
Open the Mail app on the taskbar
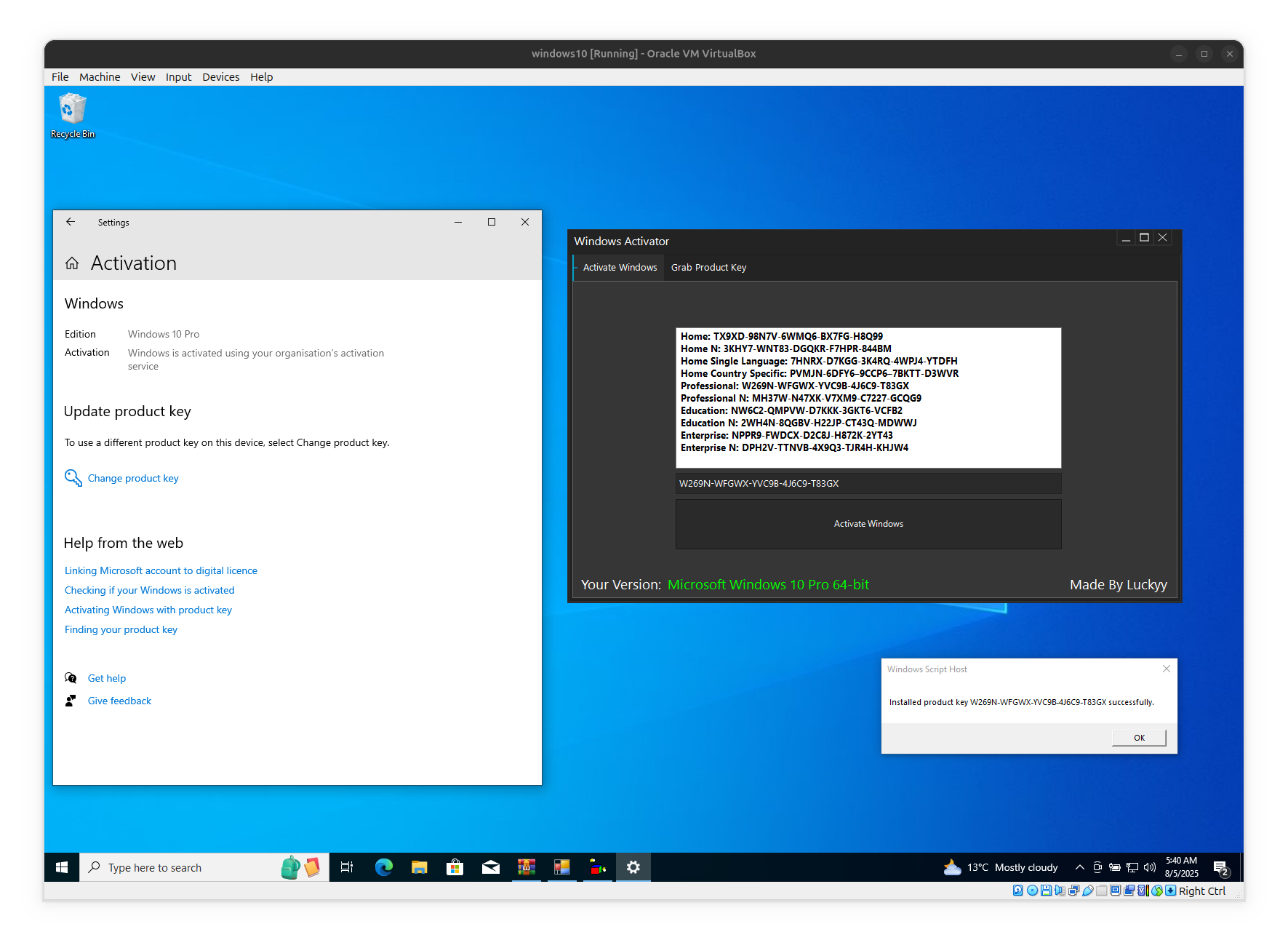pyautogui.click(x=491, y=867)
